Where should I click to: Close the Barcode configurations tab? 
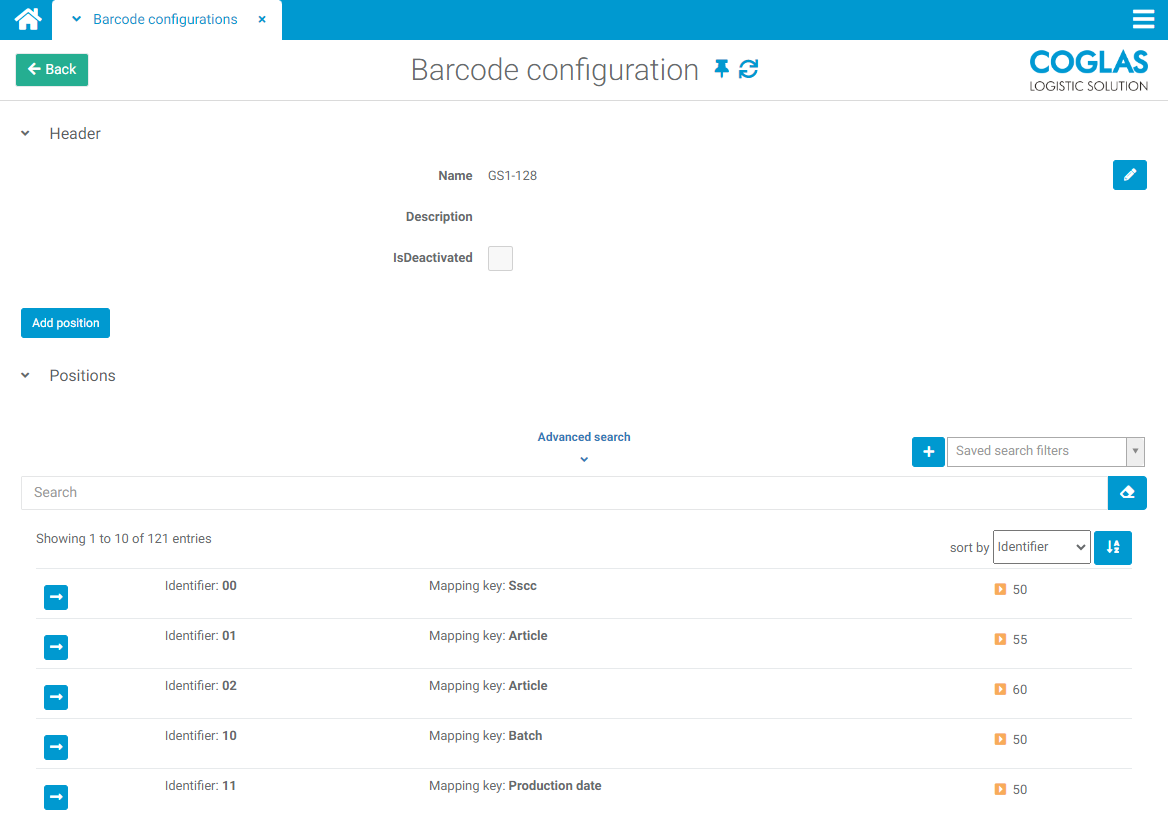(262, 19)
